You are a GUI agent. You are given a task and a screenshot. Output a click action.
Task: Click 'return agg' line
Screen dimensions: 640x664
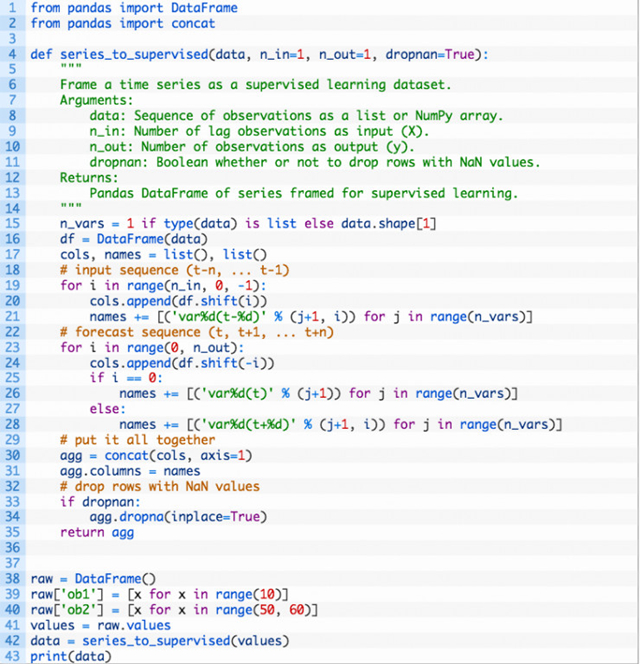click(x=97, y=533)
